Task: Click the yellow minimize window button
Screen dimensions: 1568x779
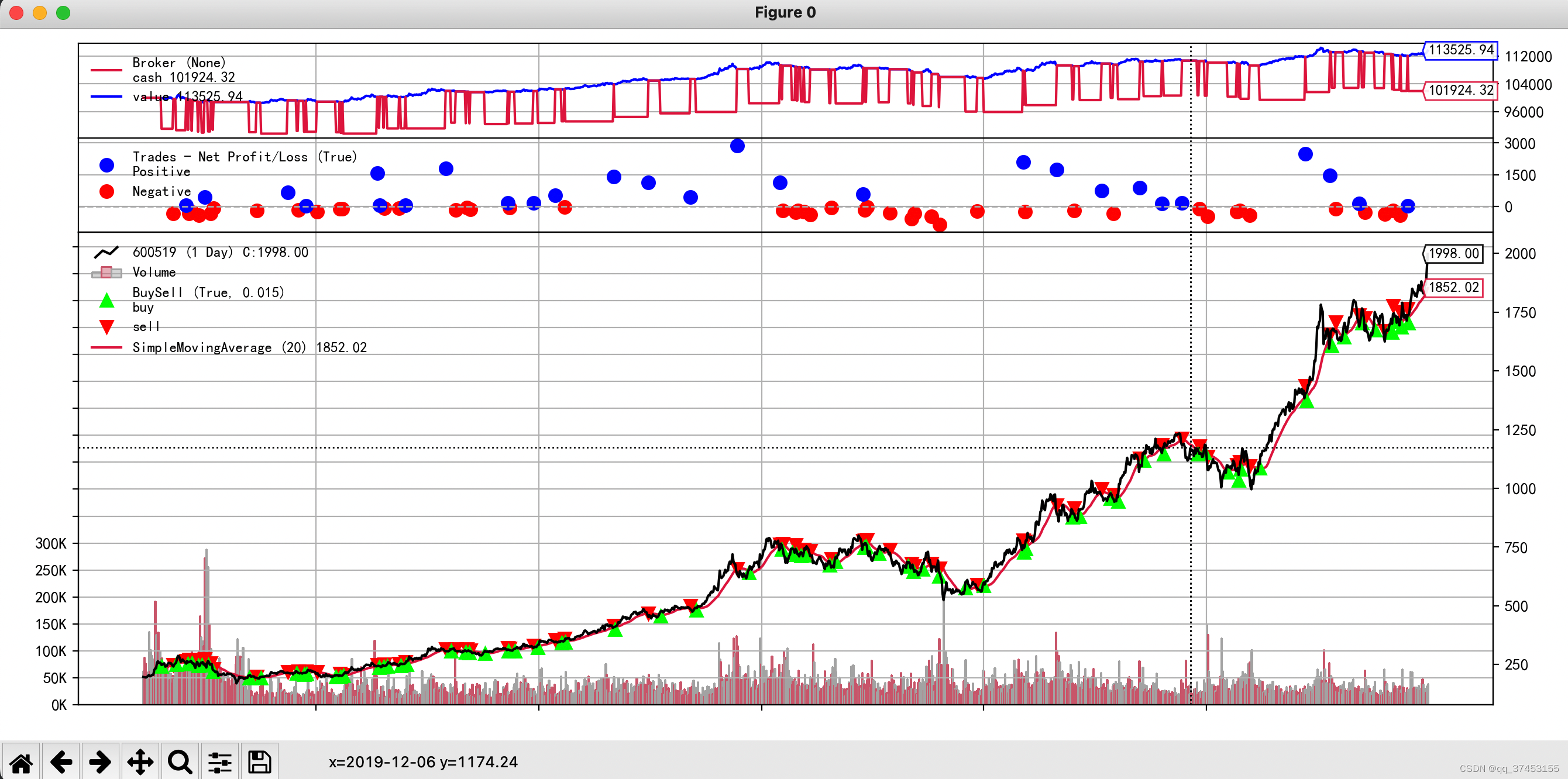Action: pos(40,12)
